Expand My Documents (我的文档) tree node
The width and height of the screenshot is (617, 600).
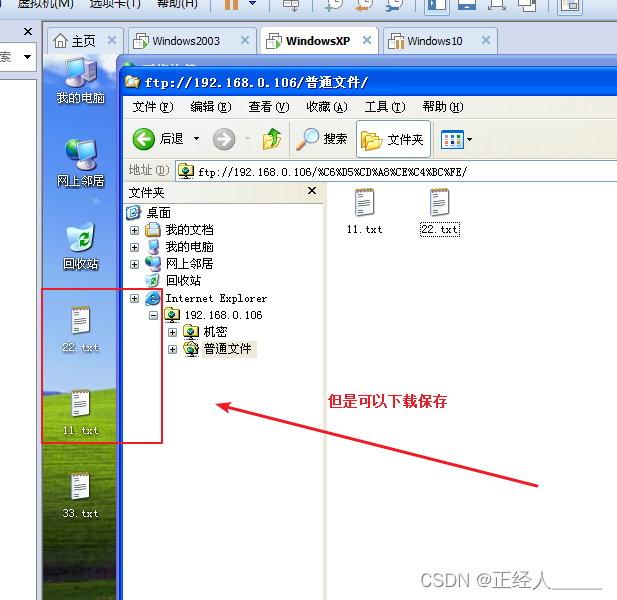tap(134, 230)
